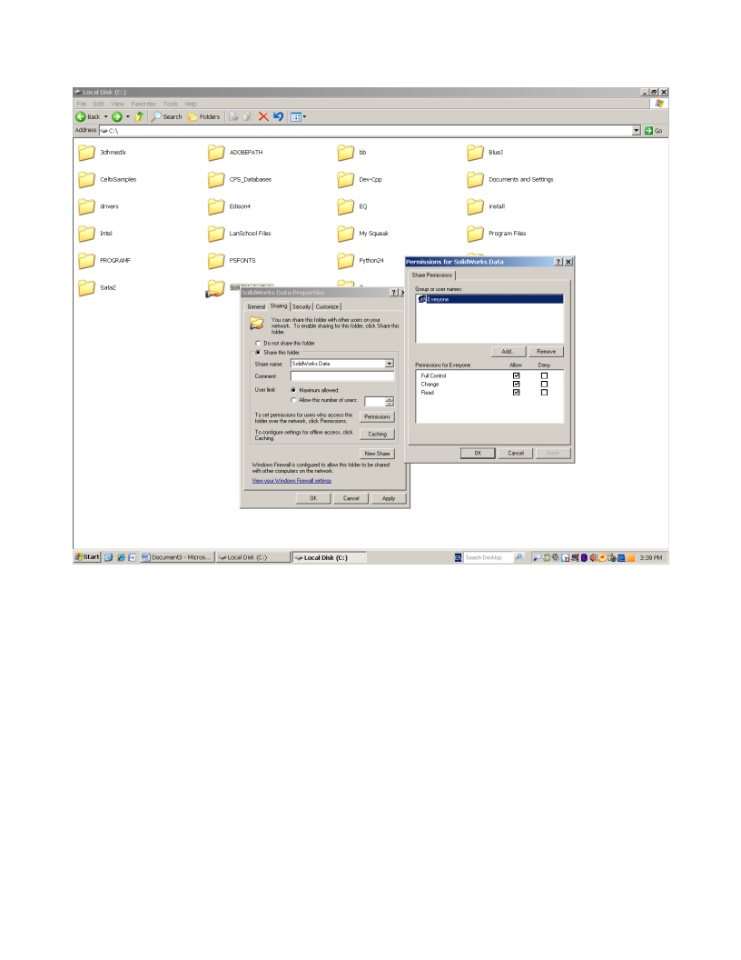Click help question mark in Permissions dialog
Image resolution: width=741 pixels, height=960 pixels.
pos(559,261)
